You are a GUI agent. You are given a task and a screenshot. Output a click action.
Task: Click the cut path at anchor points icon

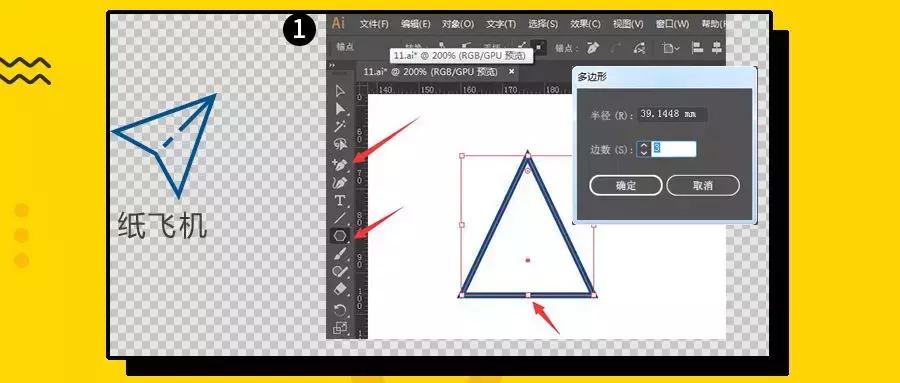pos(639,48)
